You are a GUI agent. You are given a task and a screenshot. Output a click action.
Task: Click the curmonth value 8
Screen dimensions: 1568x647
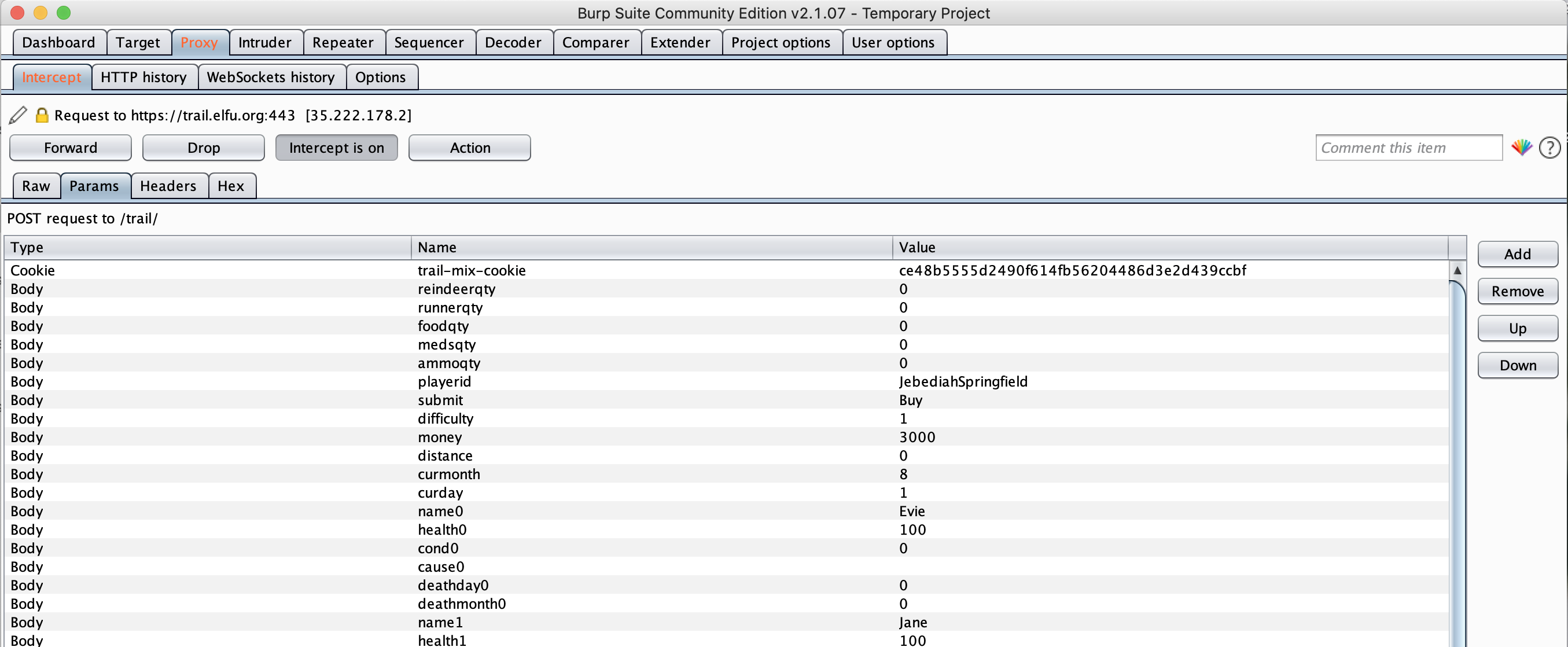point(903,474)
